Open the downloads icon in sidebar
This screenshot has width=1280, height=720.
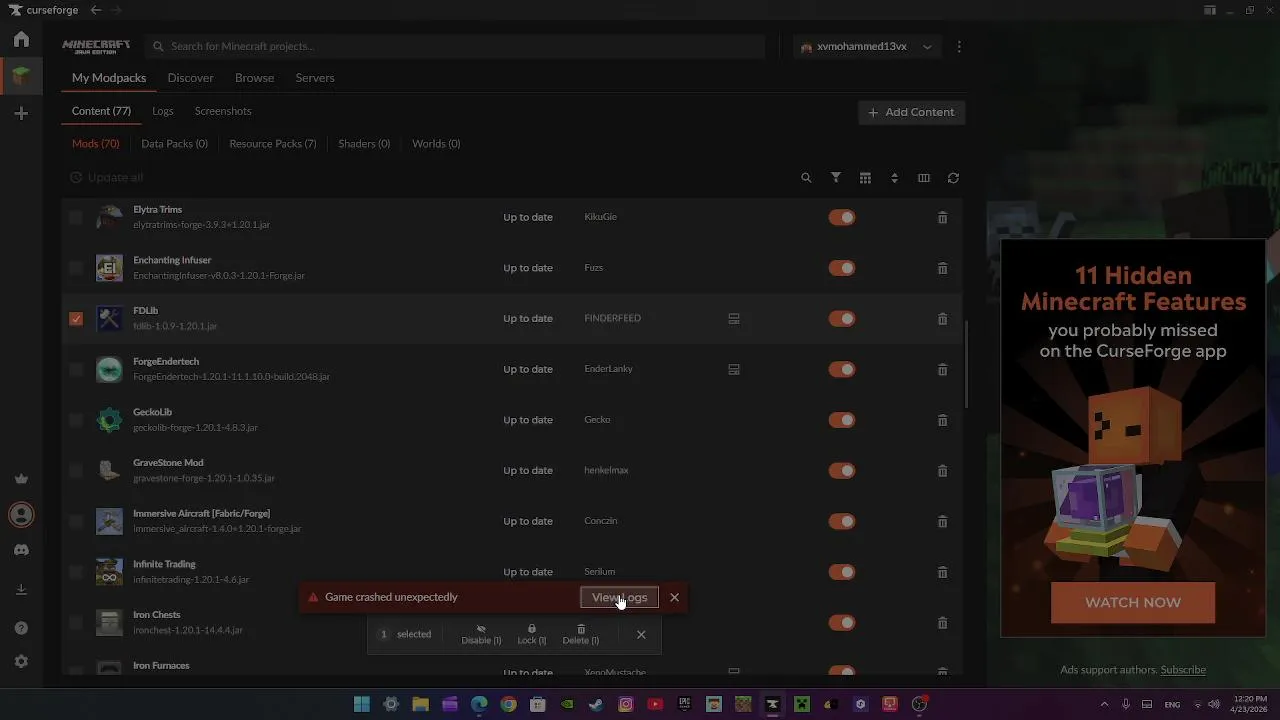[21, 590]
